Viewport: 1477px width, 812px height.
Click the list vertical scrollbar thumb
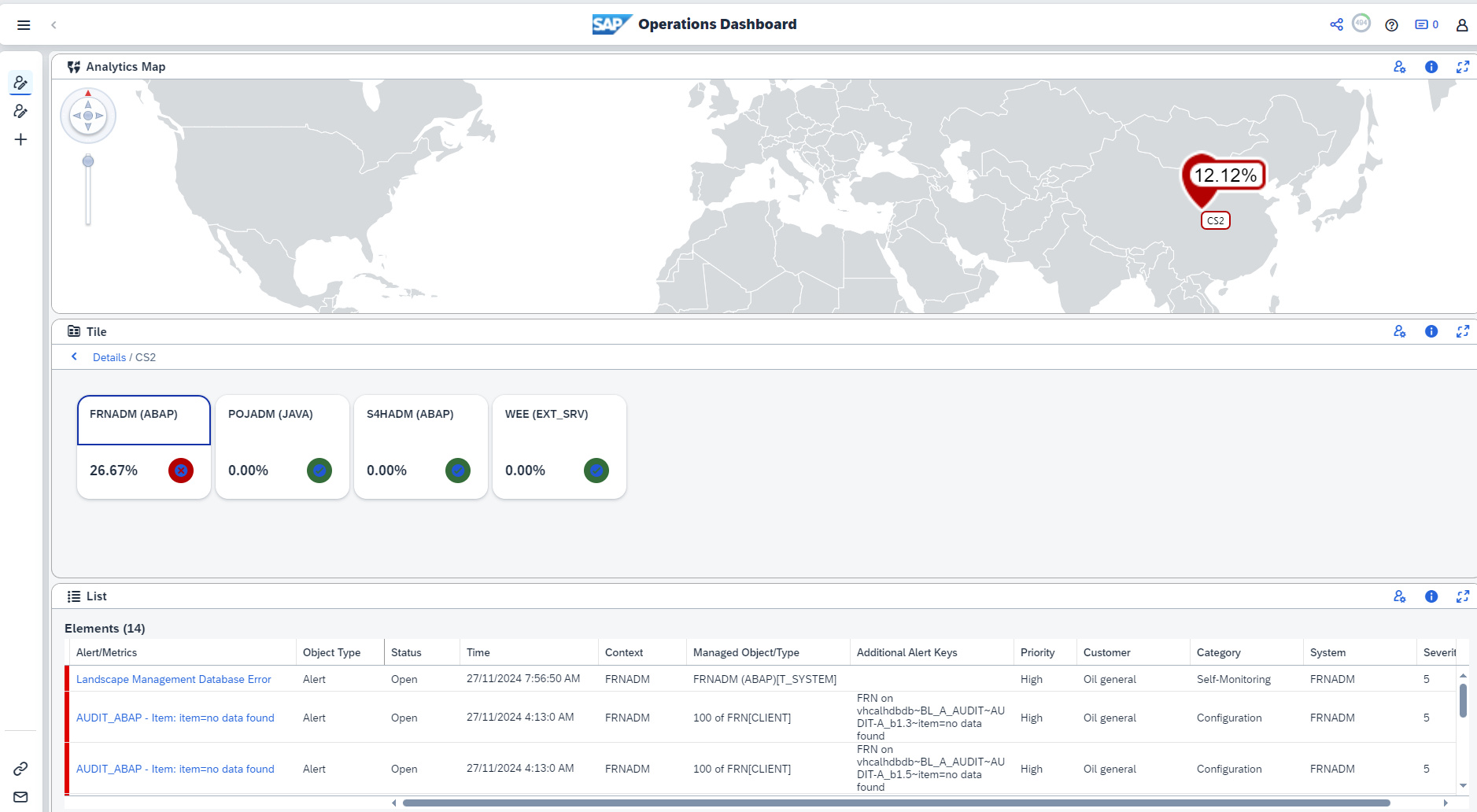[x=1463, y=700]
